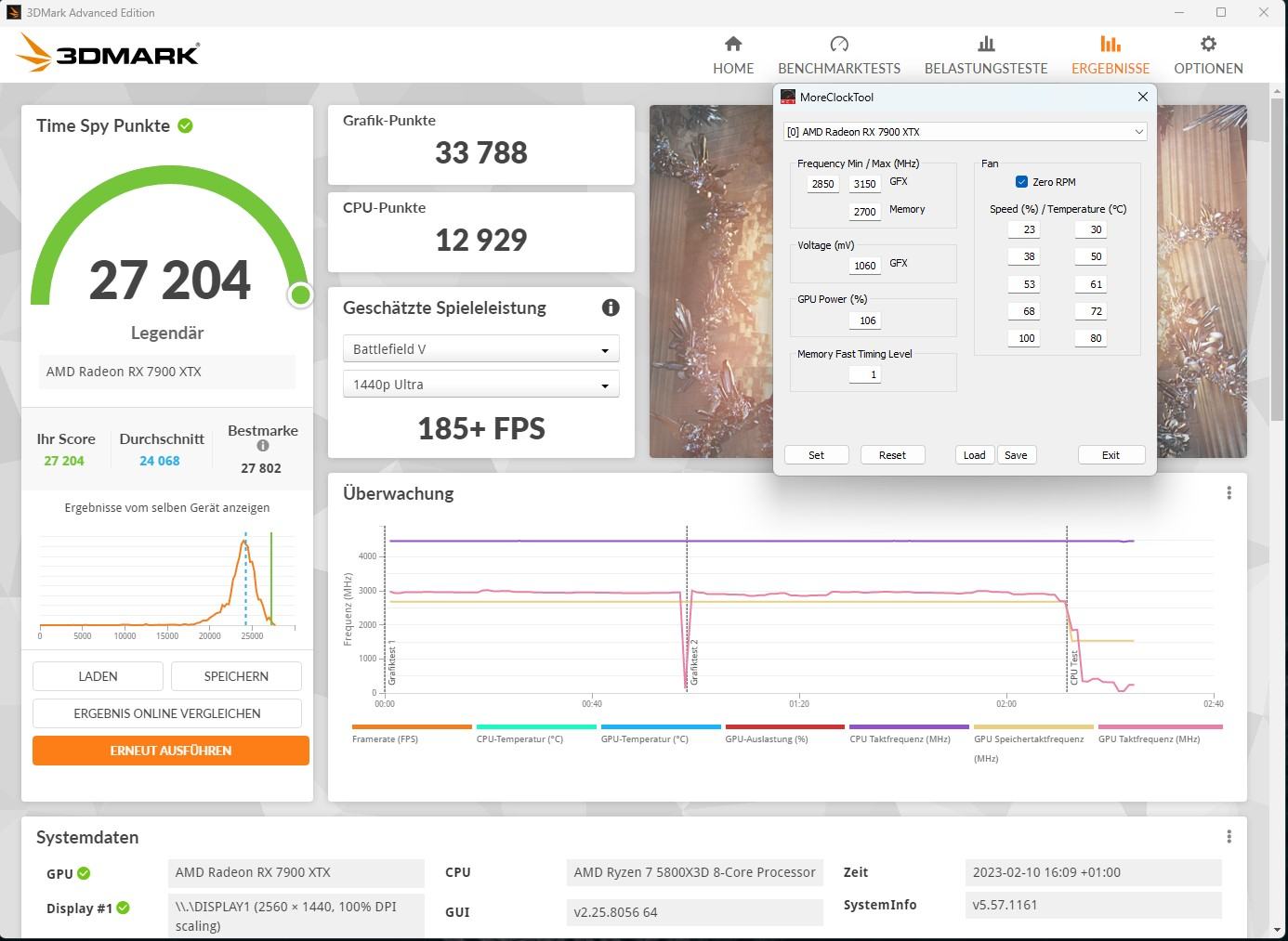Click fan temperature field 30
Screen dimensions: 1288x941
[1091, 229]
